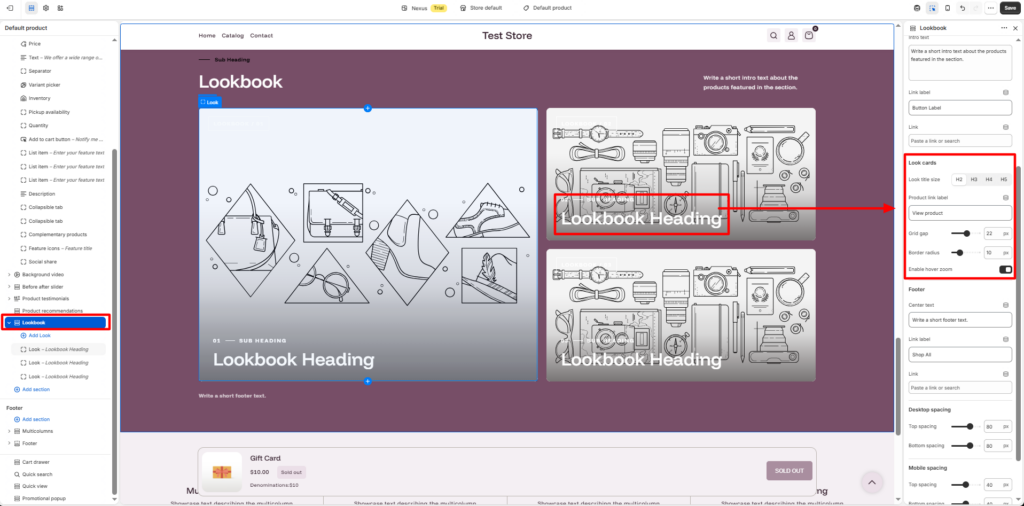Open the Store default selector
The image size is (1024, 506).
pyautogui.click(x=481, y=8)
